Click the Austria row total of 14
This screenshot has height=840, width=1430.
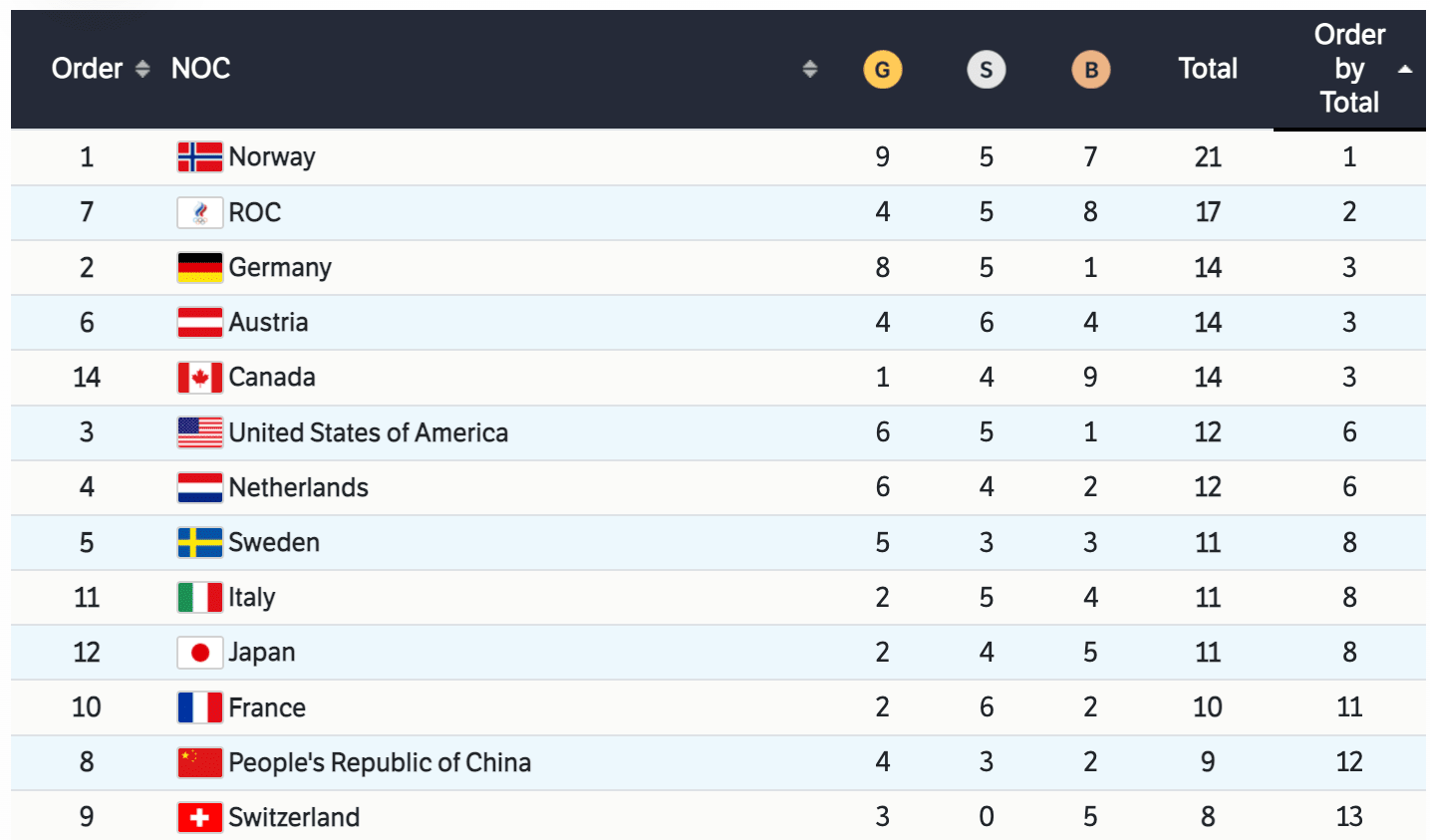coord(1208,323)
